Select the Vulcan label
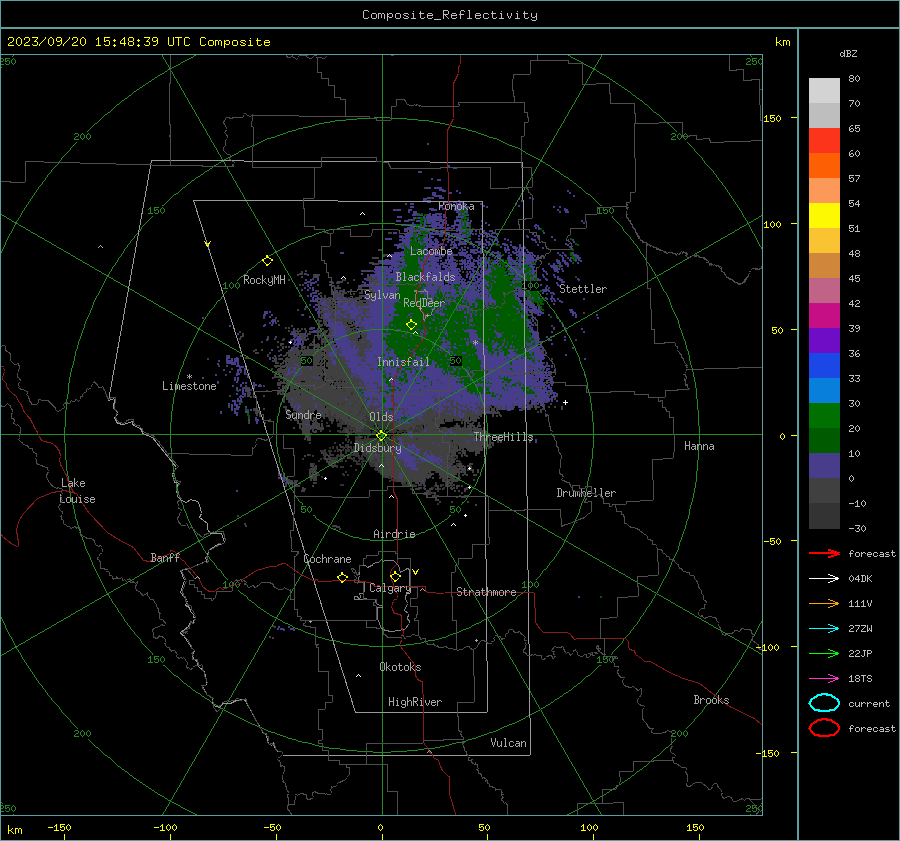 click(508, 743)
